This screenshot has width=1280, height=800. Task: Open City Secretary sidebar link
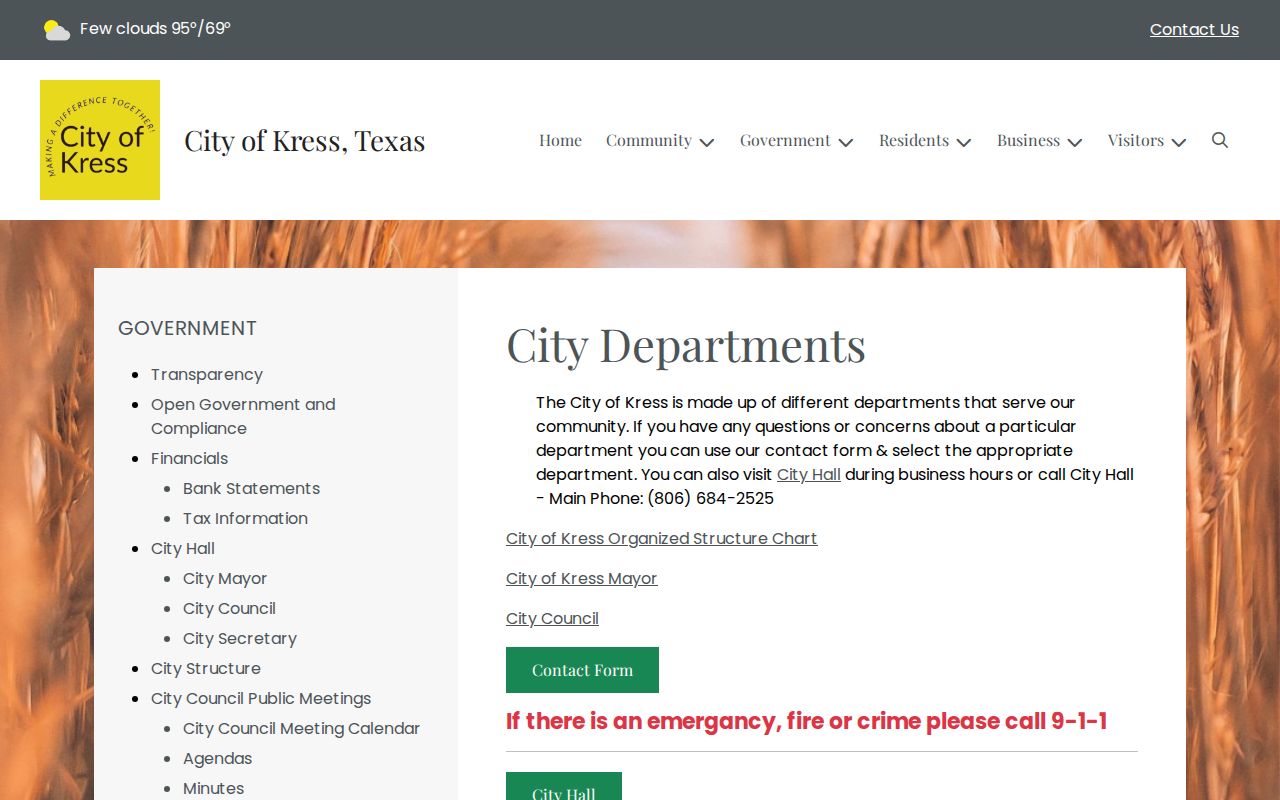click(240, 638)
